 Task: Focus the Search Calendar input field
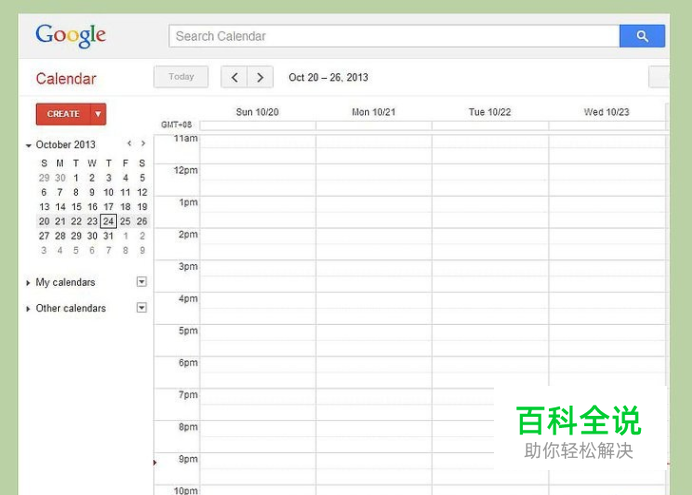click(x=394, y=36)
